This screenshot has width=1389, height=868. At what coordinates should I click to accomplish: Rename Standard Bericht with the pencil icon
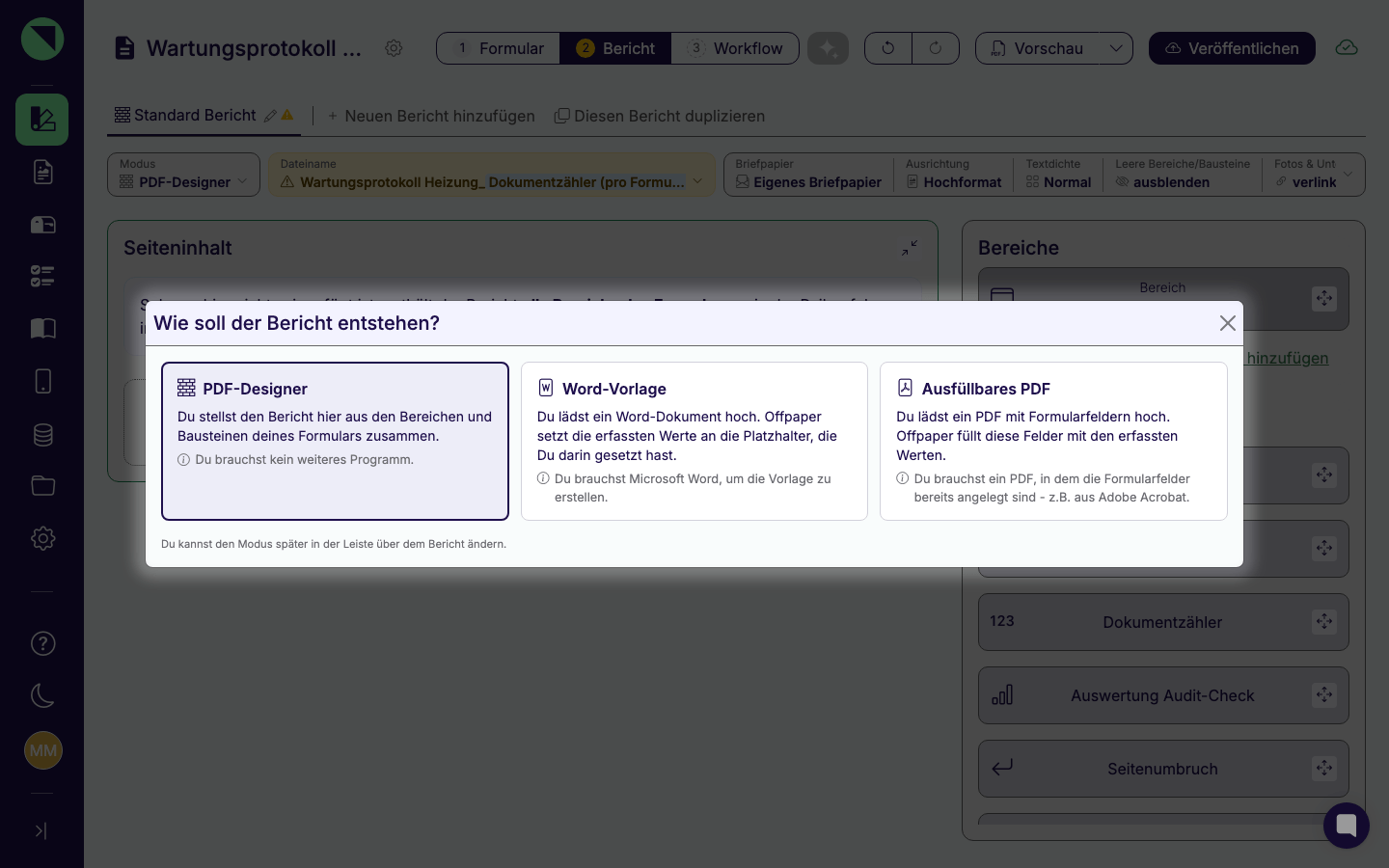pos(271,116)
